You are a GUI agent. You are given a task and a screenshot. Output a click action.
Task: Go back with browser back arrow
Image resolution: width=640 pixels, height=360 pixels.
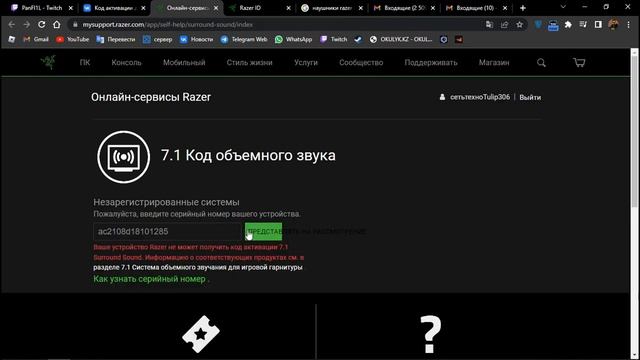click(11, 24)
